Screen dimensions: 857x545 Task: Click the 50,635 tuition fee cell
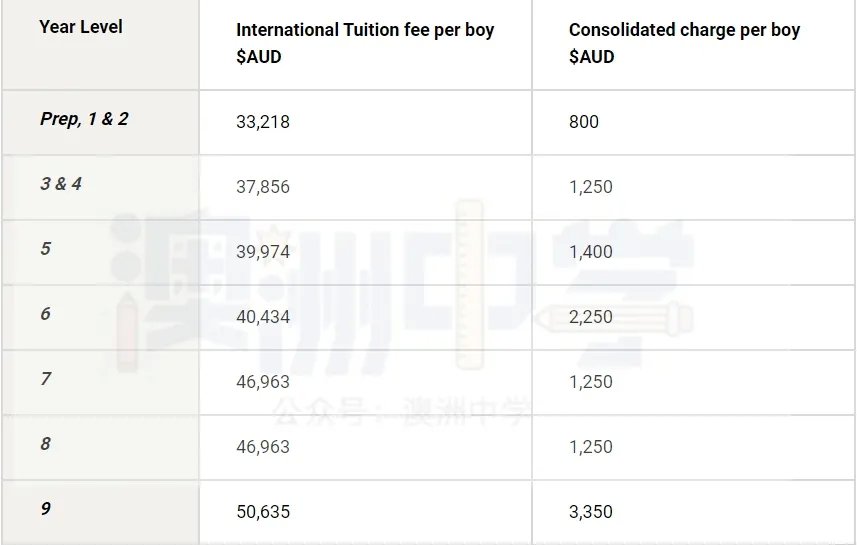263,512
